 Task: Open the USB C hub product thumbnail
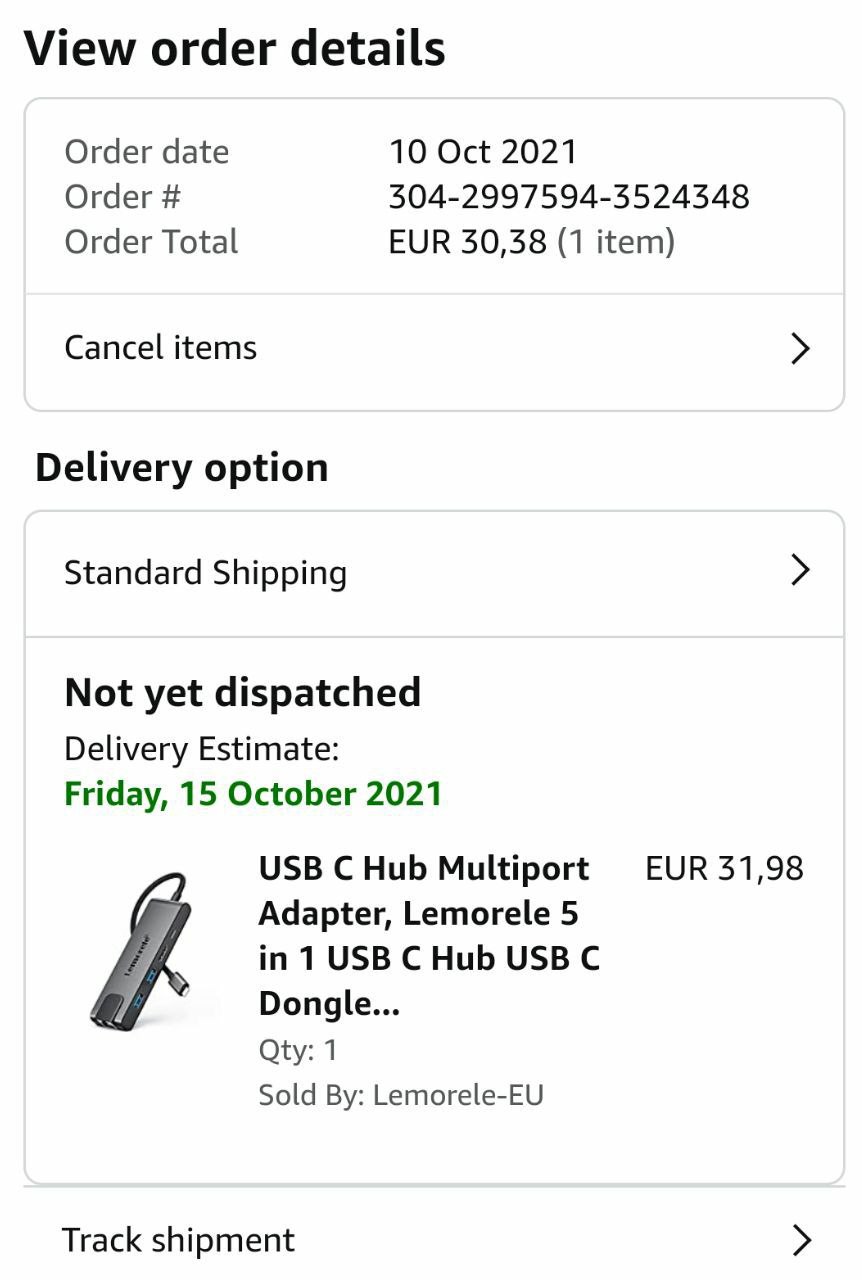point(140,948)
